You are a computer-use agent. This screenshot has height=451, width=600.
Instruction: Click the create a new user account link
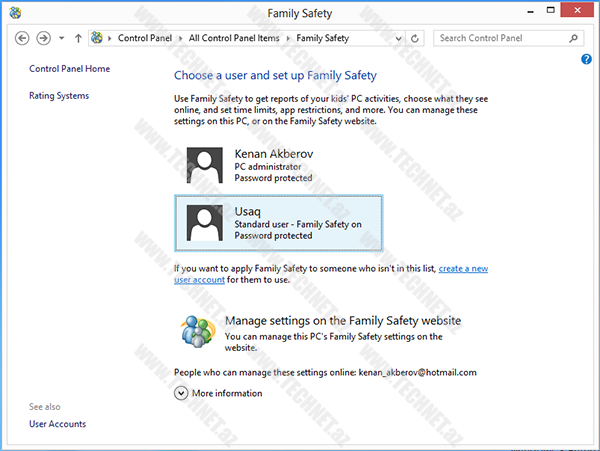click(463, 269)
